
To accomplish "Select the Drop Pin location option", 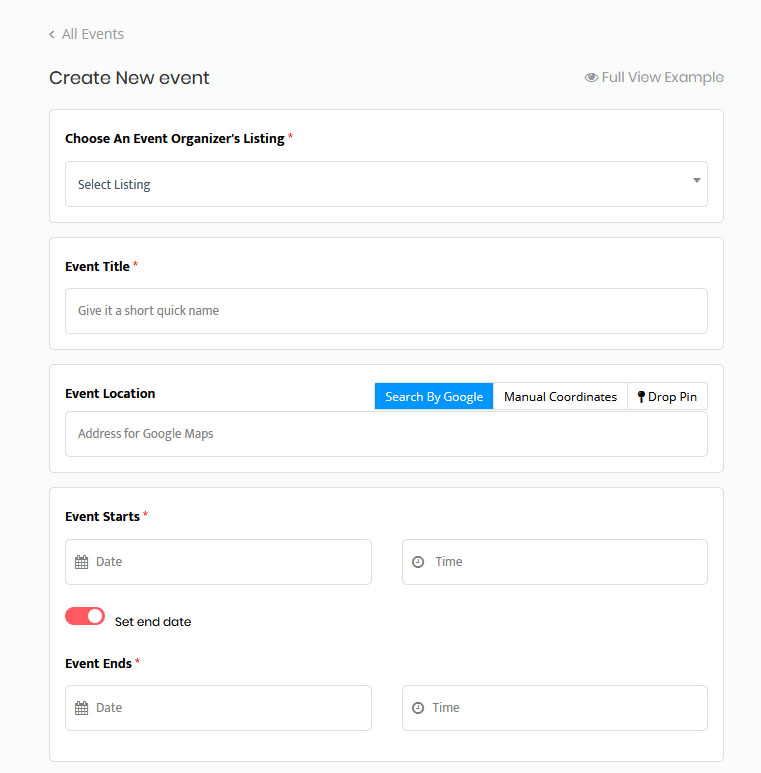I will point(668,397).
